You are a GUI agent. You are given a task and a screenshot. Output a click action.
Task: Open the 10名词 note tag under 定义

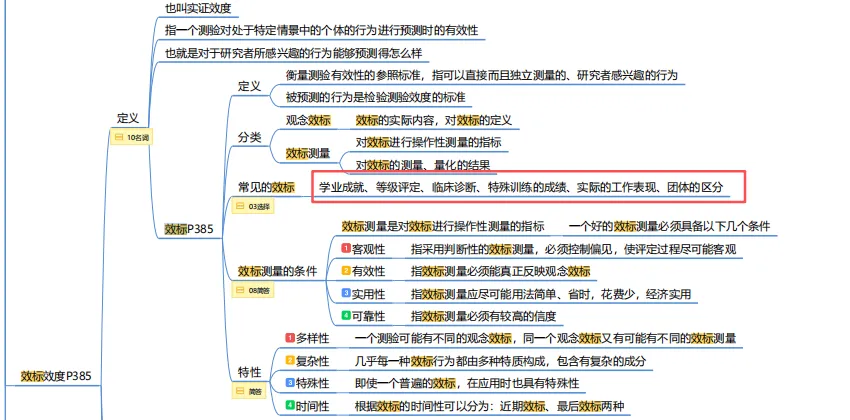[x=132, y=138]
